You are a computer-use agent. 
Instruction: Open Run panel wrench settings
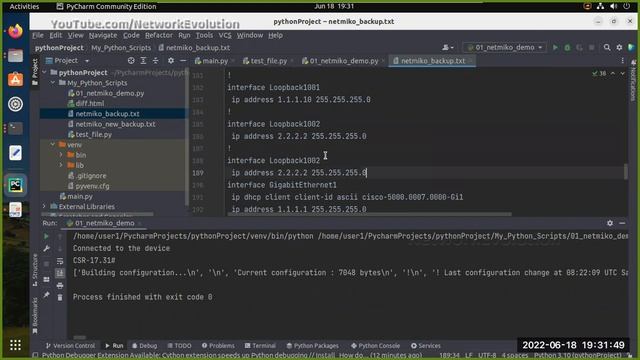point(46,249)
